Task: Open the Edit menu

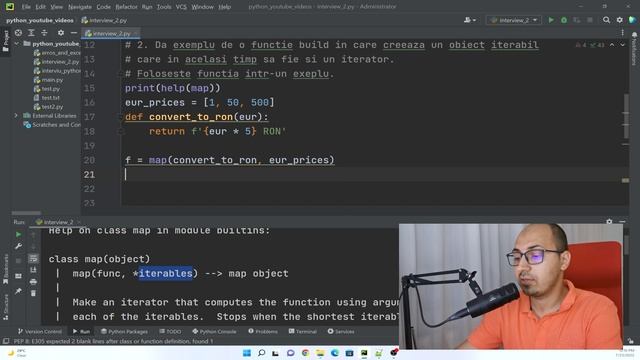Action: (x=40, y=7)
